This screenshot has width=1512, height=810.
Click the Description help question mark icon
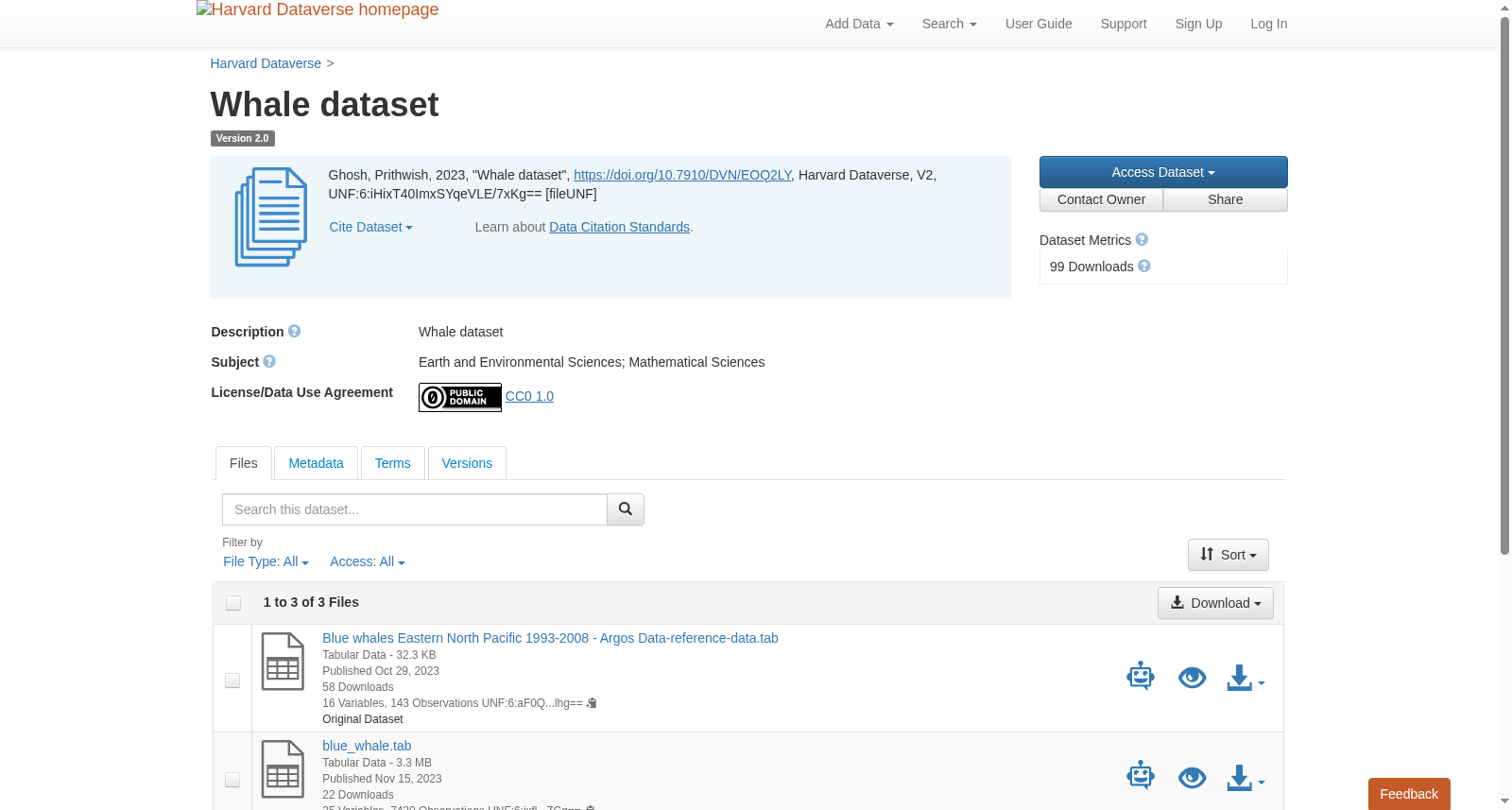click(295, 332)
